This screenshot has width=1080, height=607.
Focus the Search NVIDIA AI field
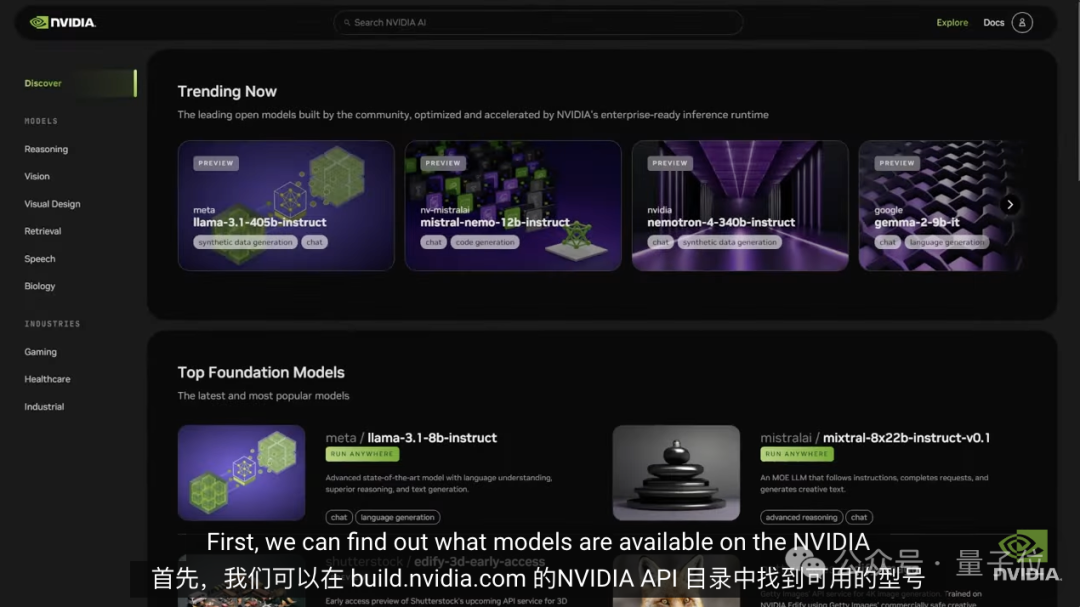point(538,23)
